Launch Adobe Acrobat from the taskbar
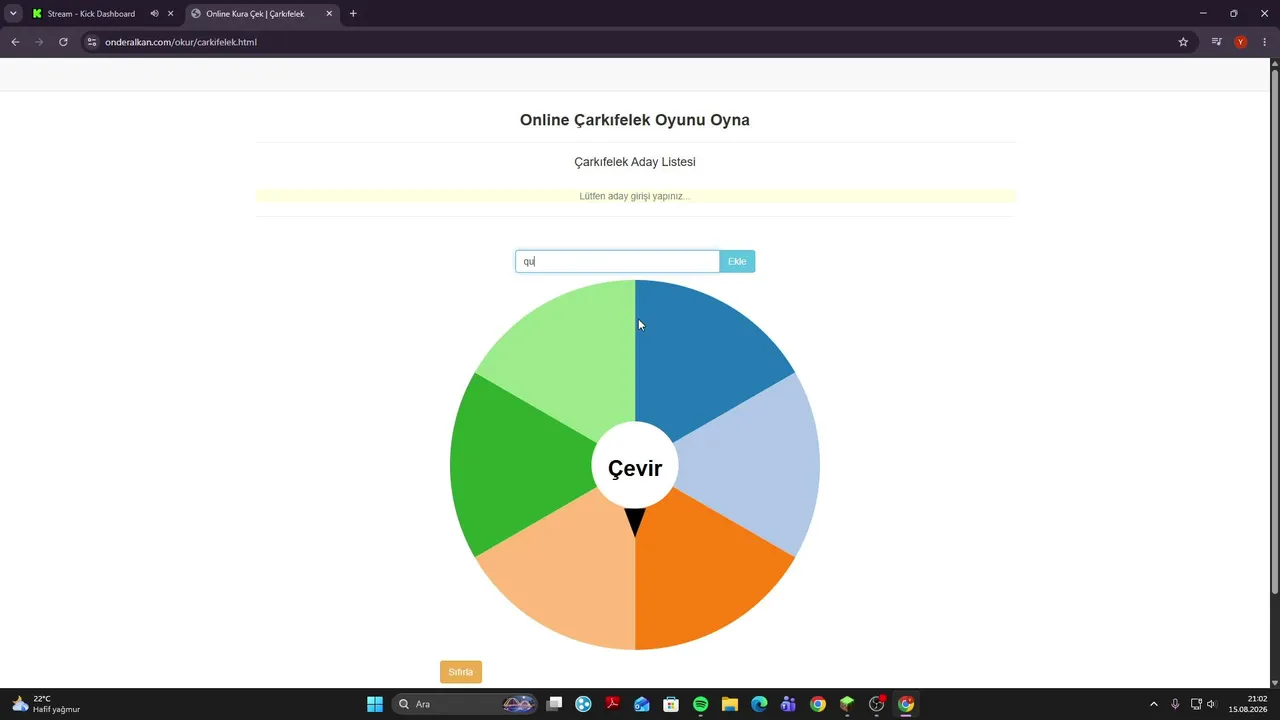1280x720 pixels. click(x=612, y=704)
